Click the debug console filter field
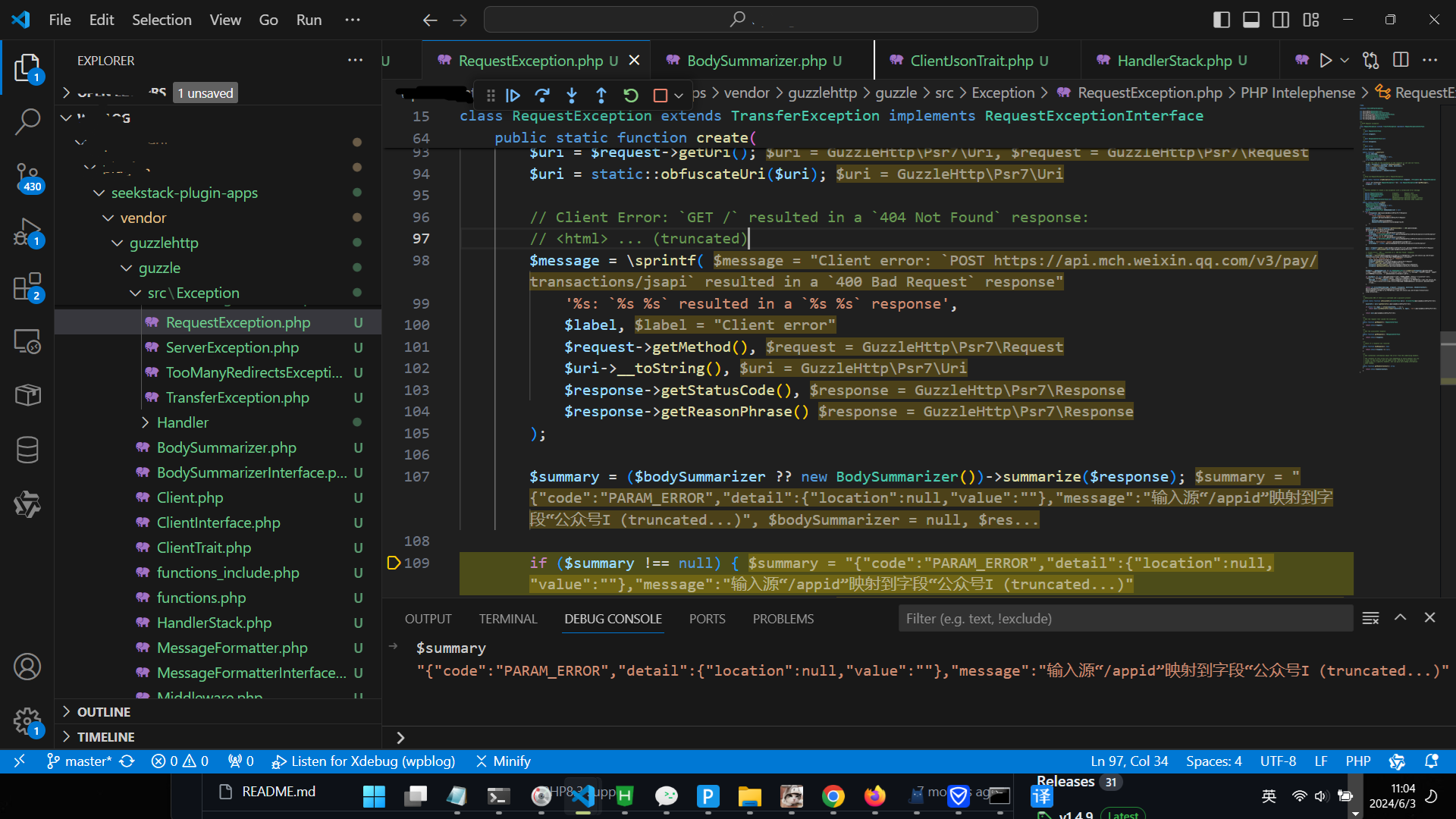 (1125, 619)
